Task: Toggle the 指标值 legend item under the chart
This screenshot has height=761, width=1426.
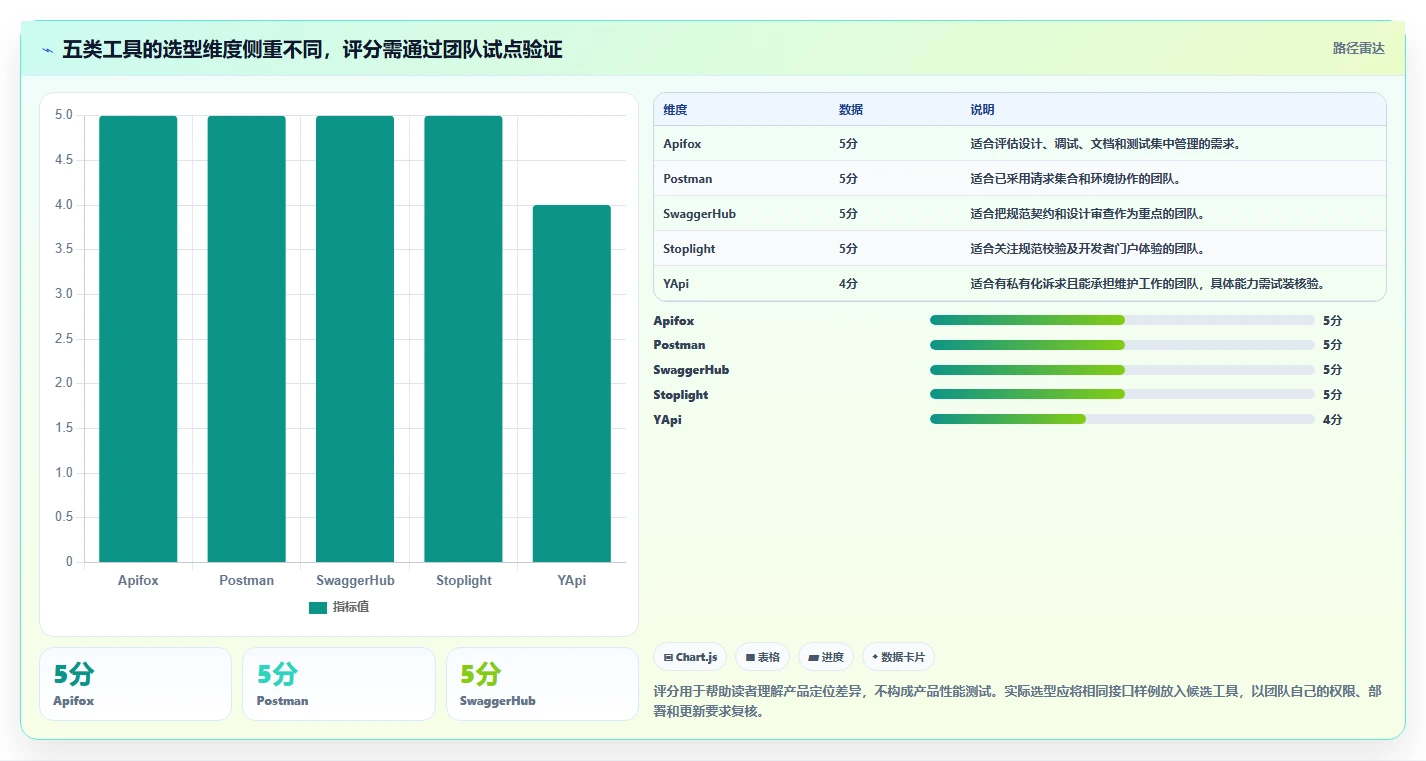Action: 339,607
